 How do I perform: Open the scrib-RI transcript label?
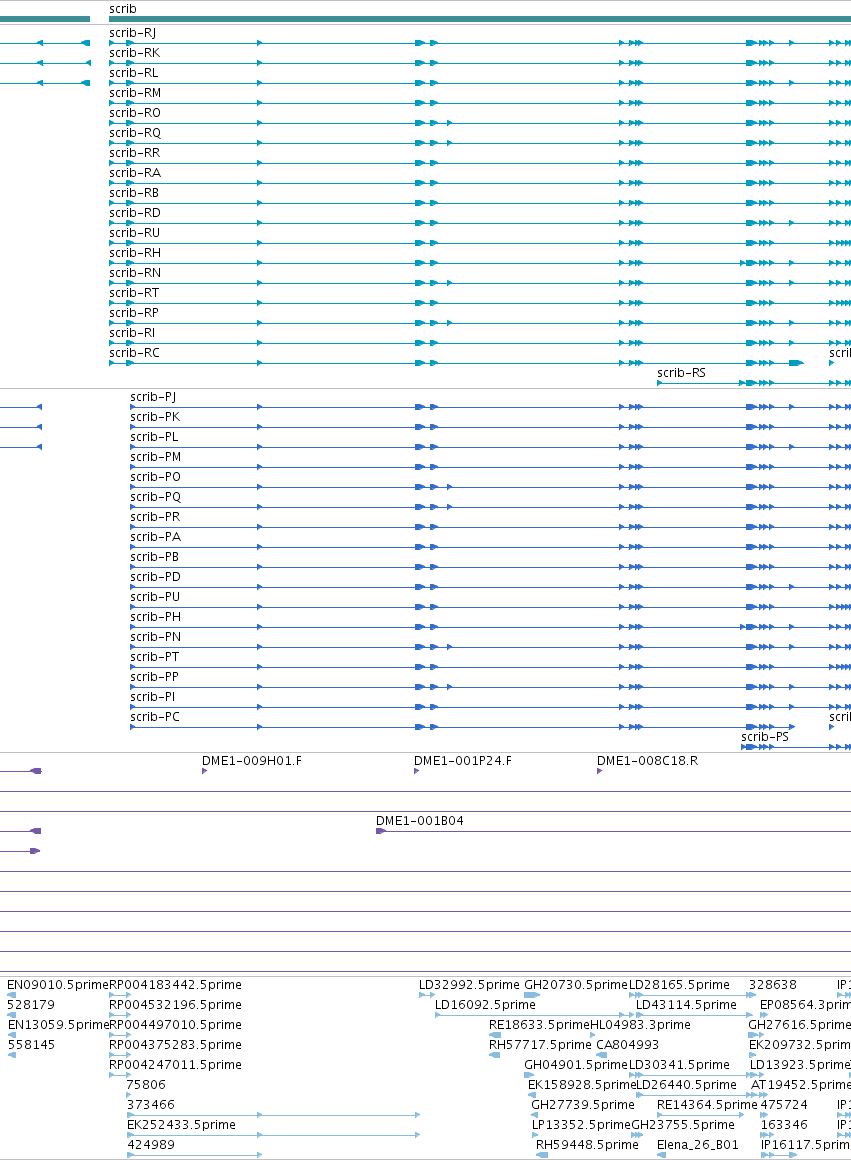tap(132, 332)
